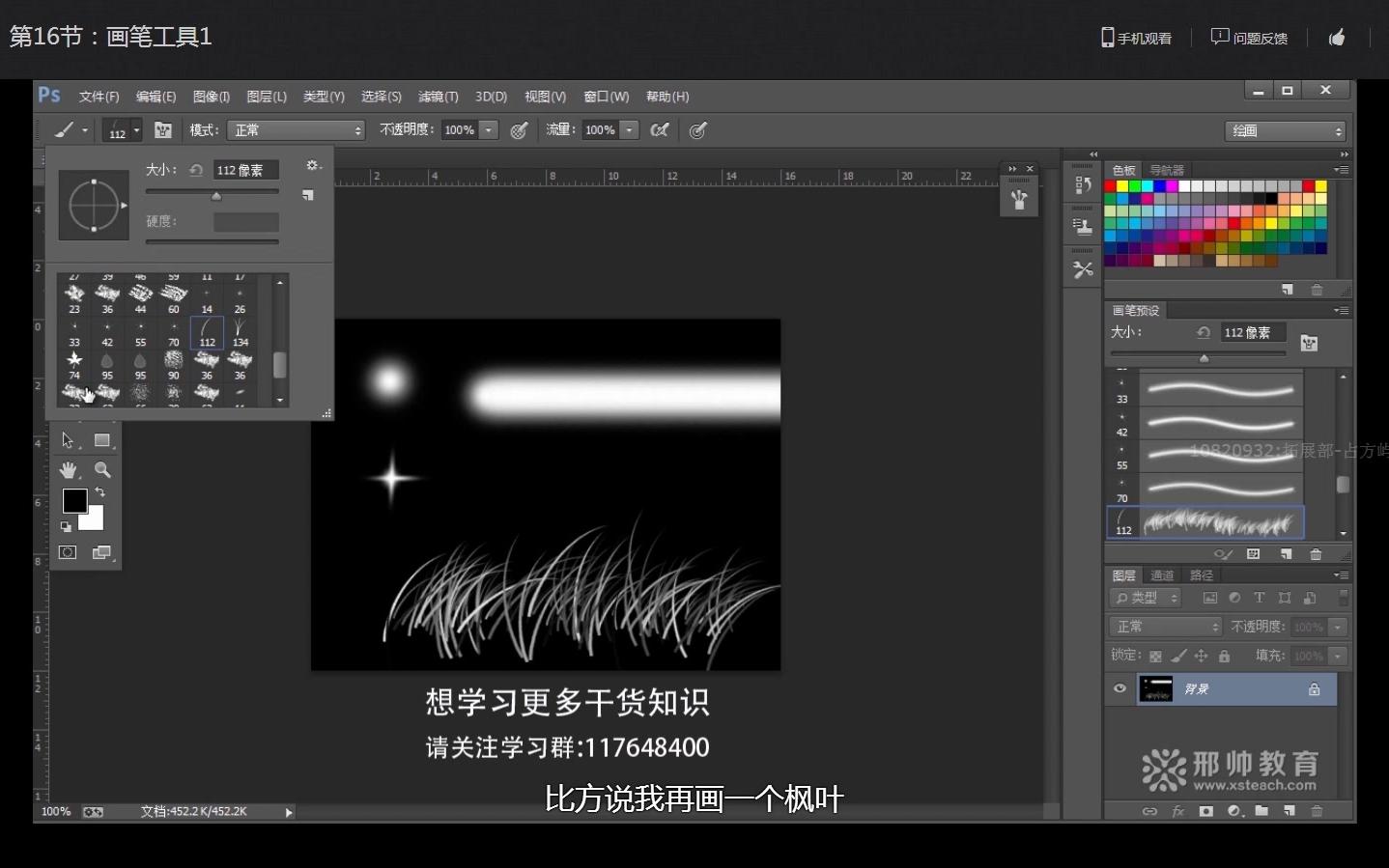Open workspace 绘画 dropdown
1389x868 pixels.
coord(1286,131)
